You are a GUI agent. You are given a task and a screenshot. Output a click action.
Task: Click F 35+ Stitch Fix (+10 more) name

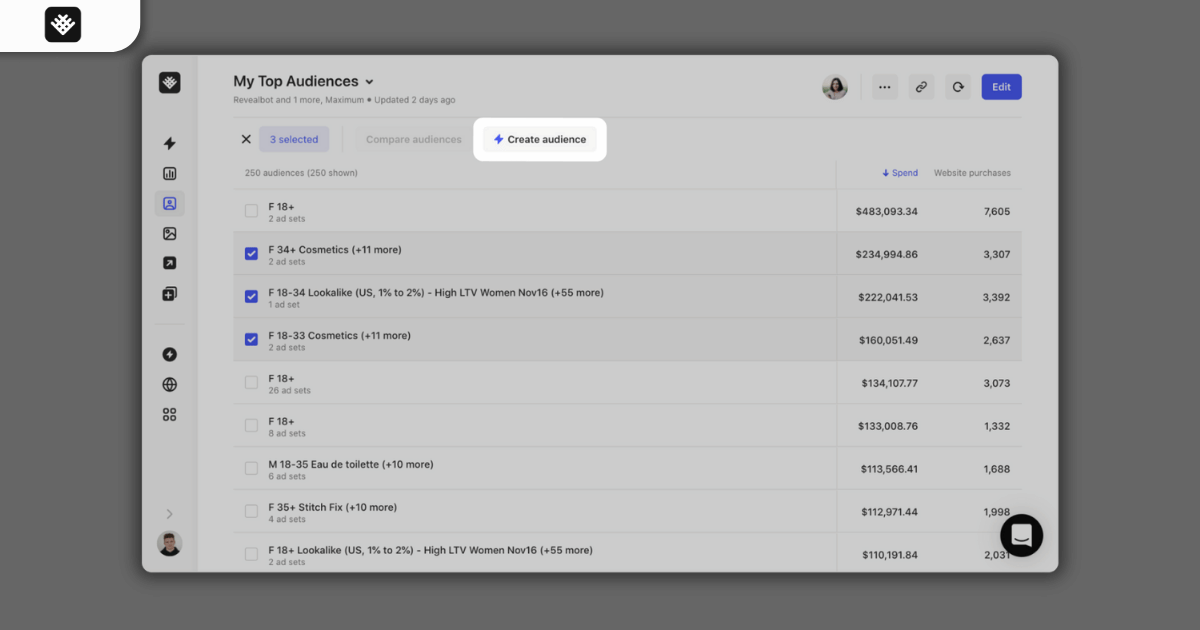332,507
